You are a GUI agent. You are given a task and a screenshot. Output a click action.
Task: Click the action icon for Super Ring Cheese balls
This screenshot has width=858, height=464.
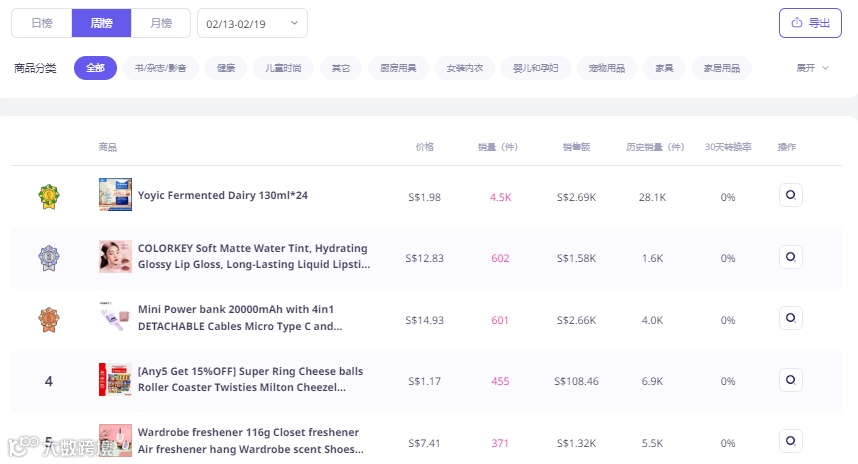point(790,380)
